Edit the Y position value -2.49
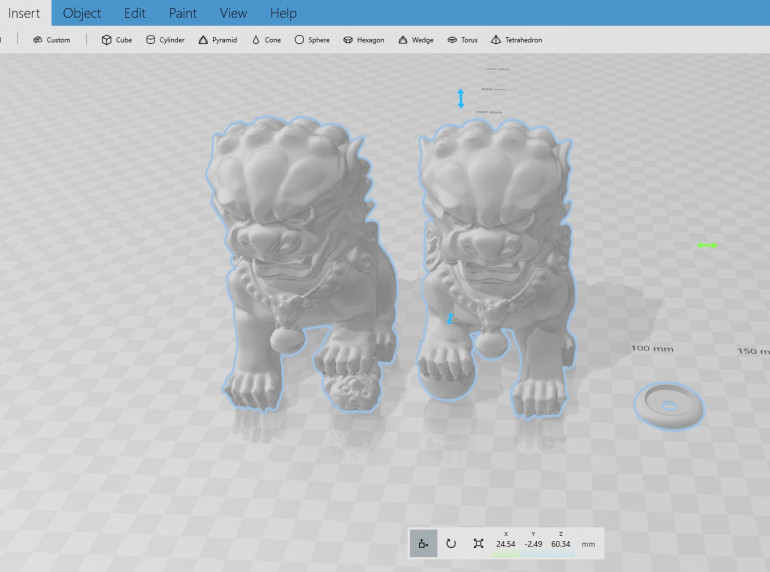Screen dimensions: 770x572 click(533, 544)
